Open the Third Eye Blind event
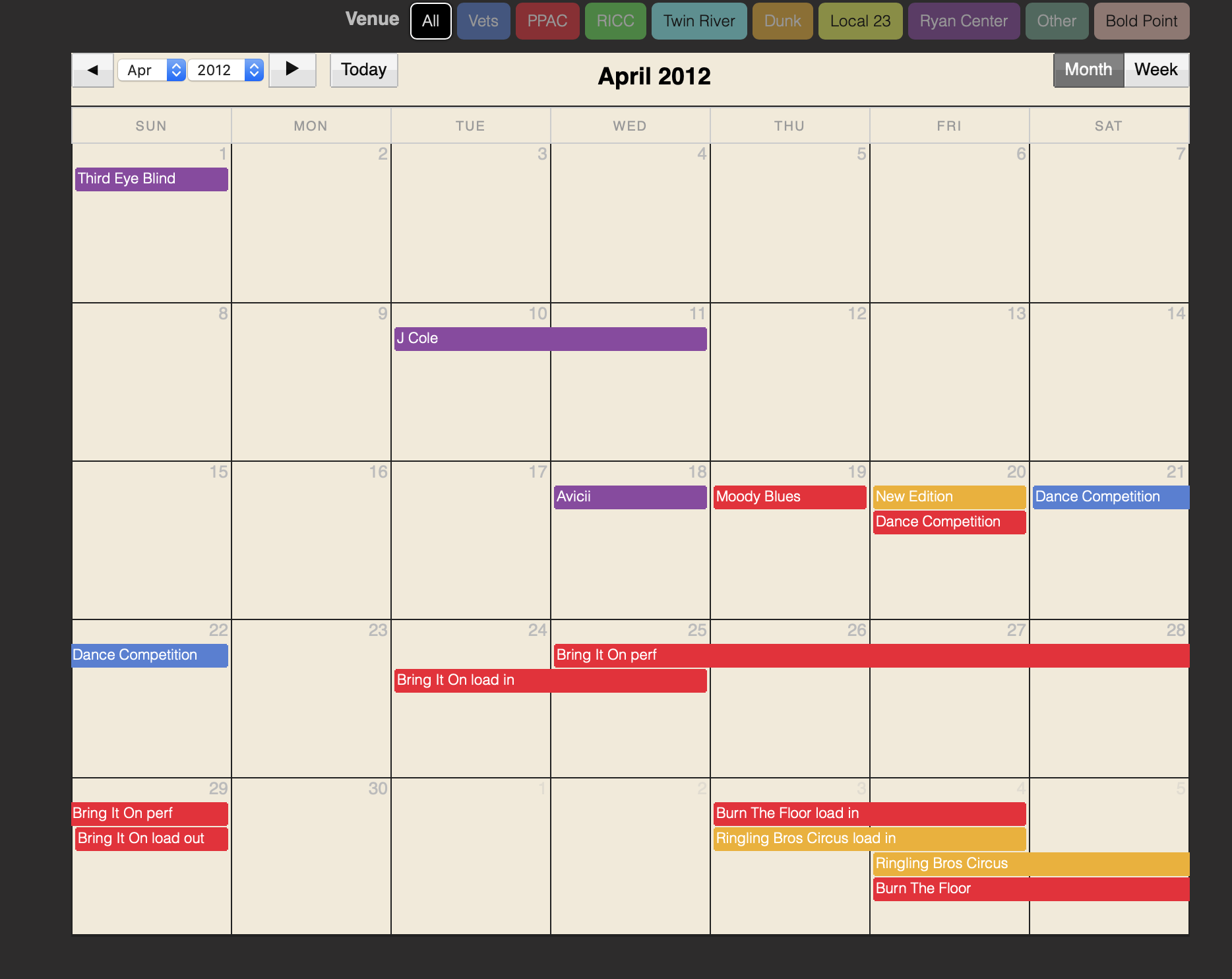 pyautogui.click(x=151, y=179)
